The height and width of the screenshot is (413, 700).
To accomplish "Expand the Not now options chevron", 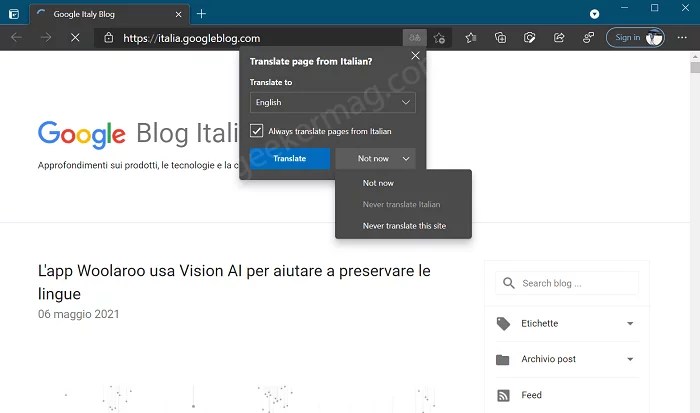I will point(406,159).
